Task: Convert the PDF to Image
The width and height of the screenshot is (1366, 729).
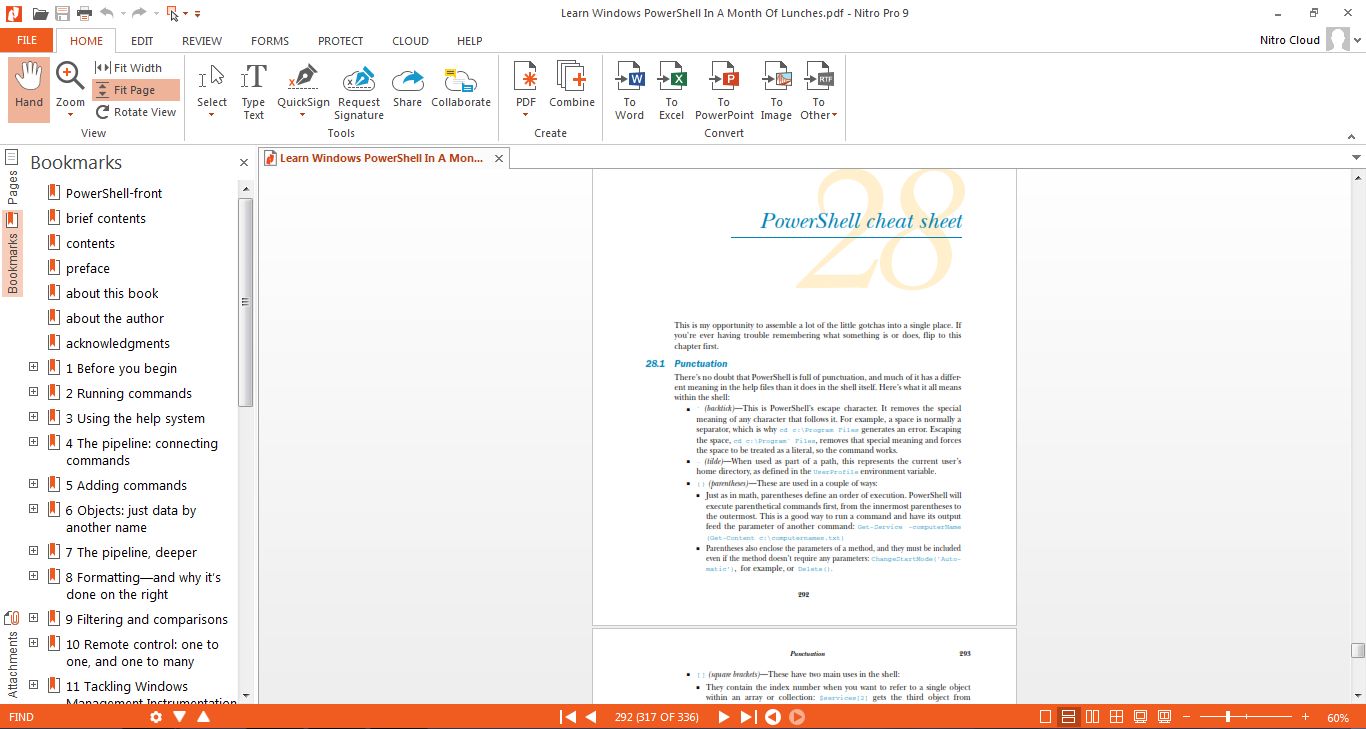Action: tap(776, 91)
